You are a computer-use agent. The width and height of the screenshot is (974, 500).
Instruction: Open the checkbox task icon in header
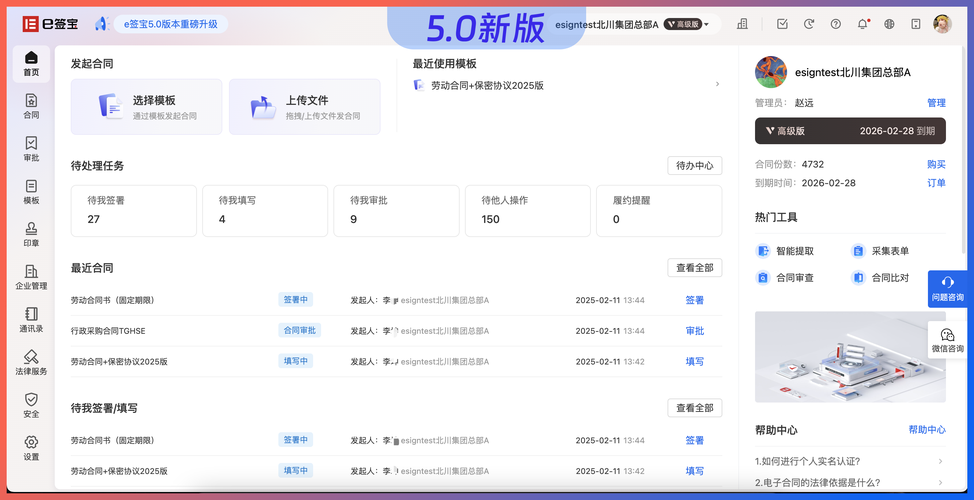pos(782,24)
